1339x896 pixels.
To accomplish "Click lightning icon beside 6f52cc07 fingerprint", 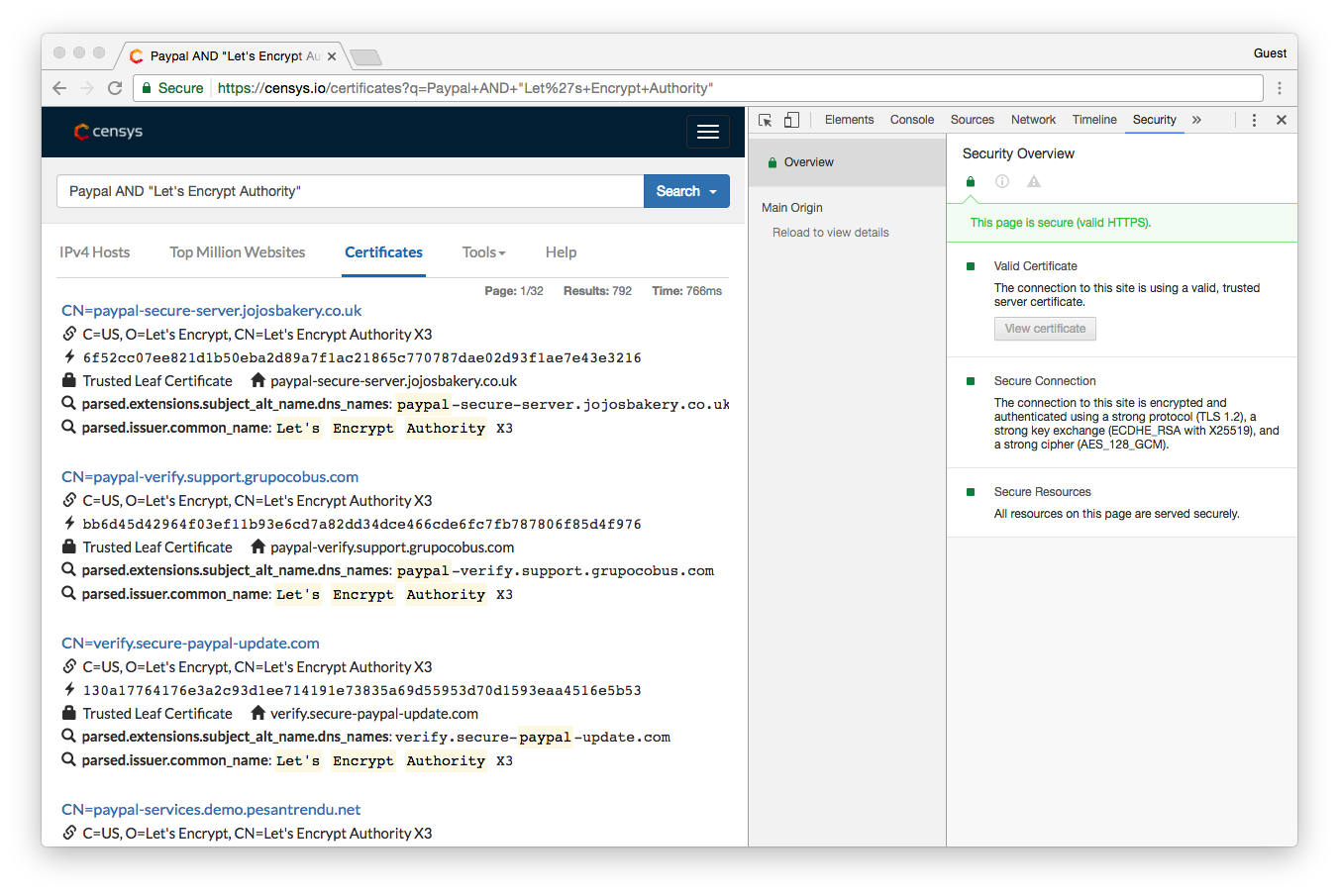I will point(69,356).
